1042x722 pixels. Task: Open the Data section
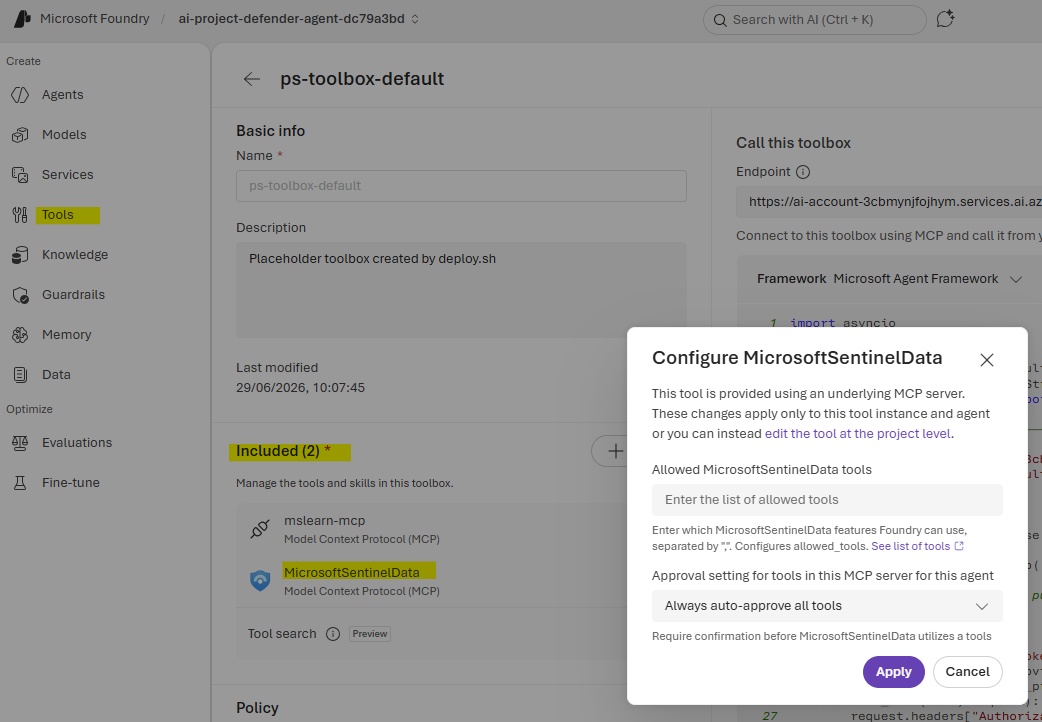pyautogui.click(x=56, y=374)
